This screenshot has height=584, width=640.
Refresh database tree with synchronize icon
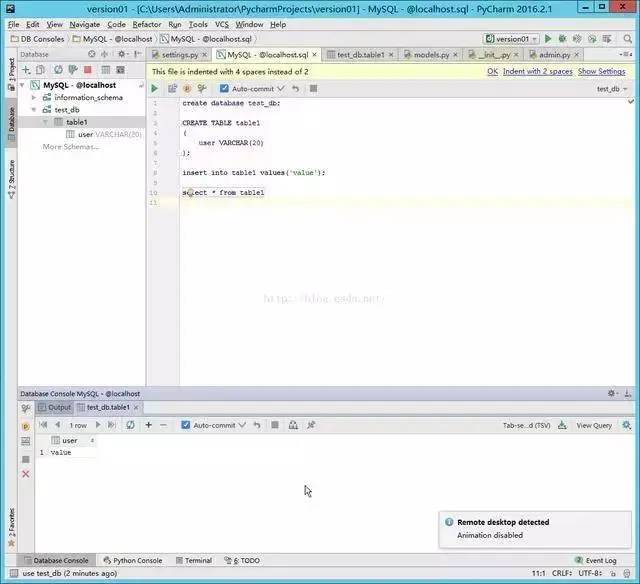[x=58, y=70]
